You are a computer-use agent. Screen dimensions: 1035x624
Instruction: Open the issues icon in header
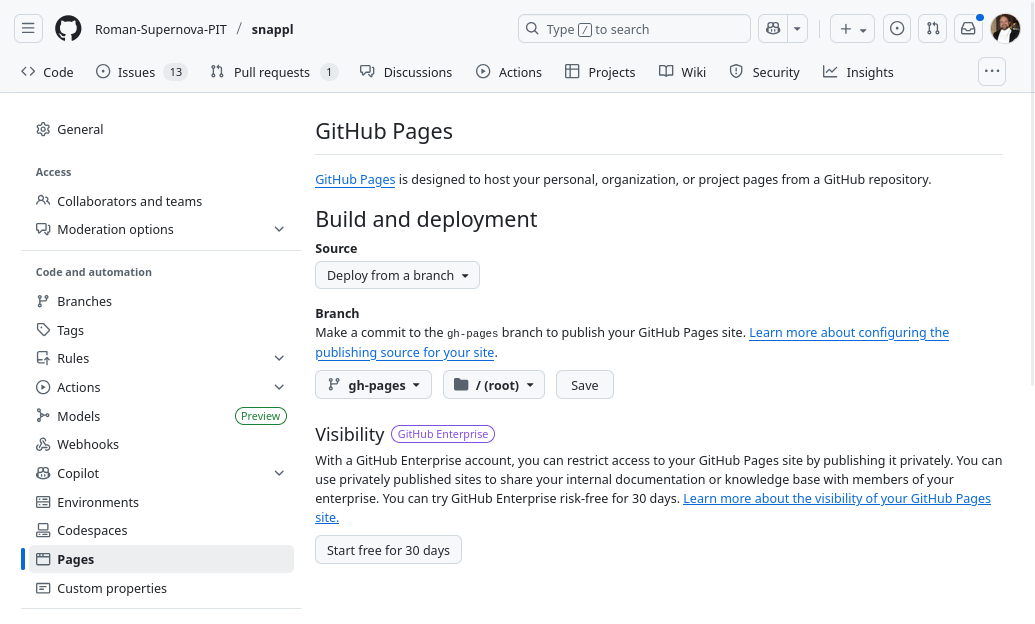pyautogui.click(x=897, y=29)
